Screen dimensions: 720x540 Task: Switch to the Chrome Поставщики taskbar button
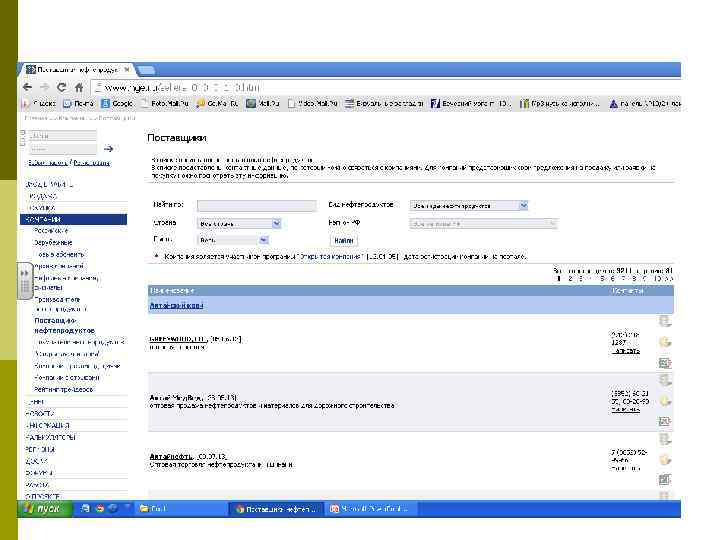pos(276,509)
